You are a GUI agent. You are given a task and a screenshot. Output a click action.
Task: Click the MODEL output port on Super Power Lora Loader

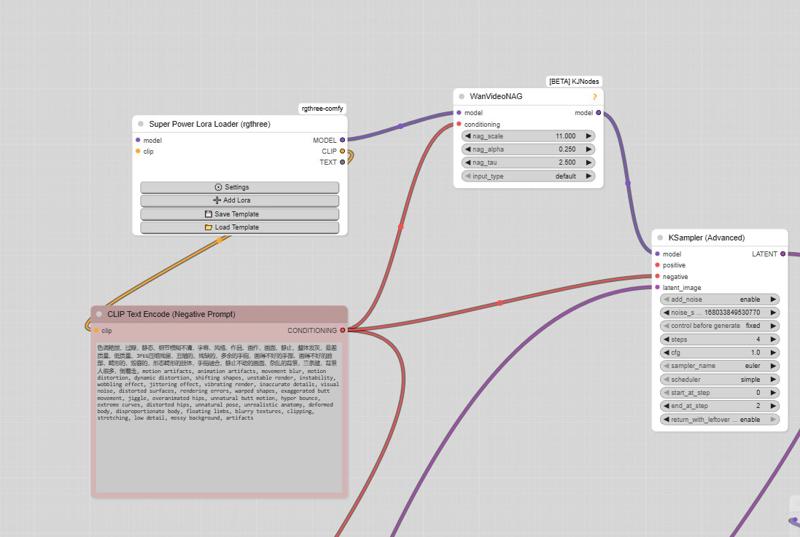(342, 140)
